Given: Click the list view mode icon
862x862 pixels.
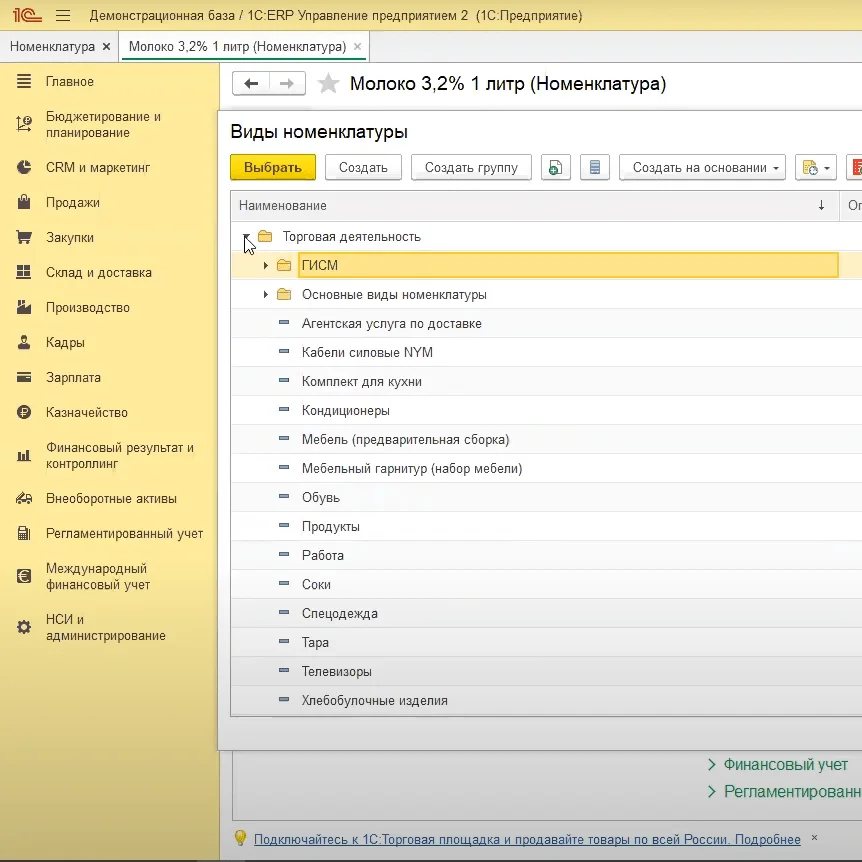Looking at the screenshot, I should click(x=595, y=168).
